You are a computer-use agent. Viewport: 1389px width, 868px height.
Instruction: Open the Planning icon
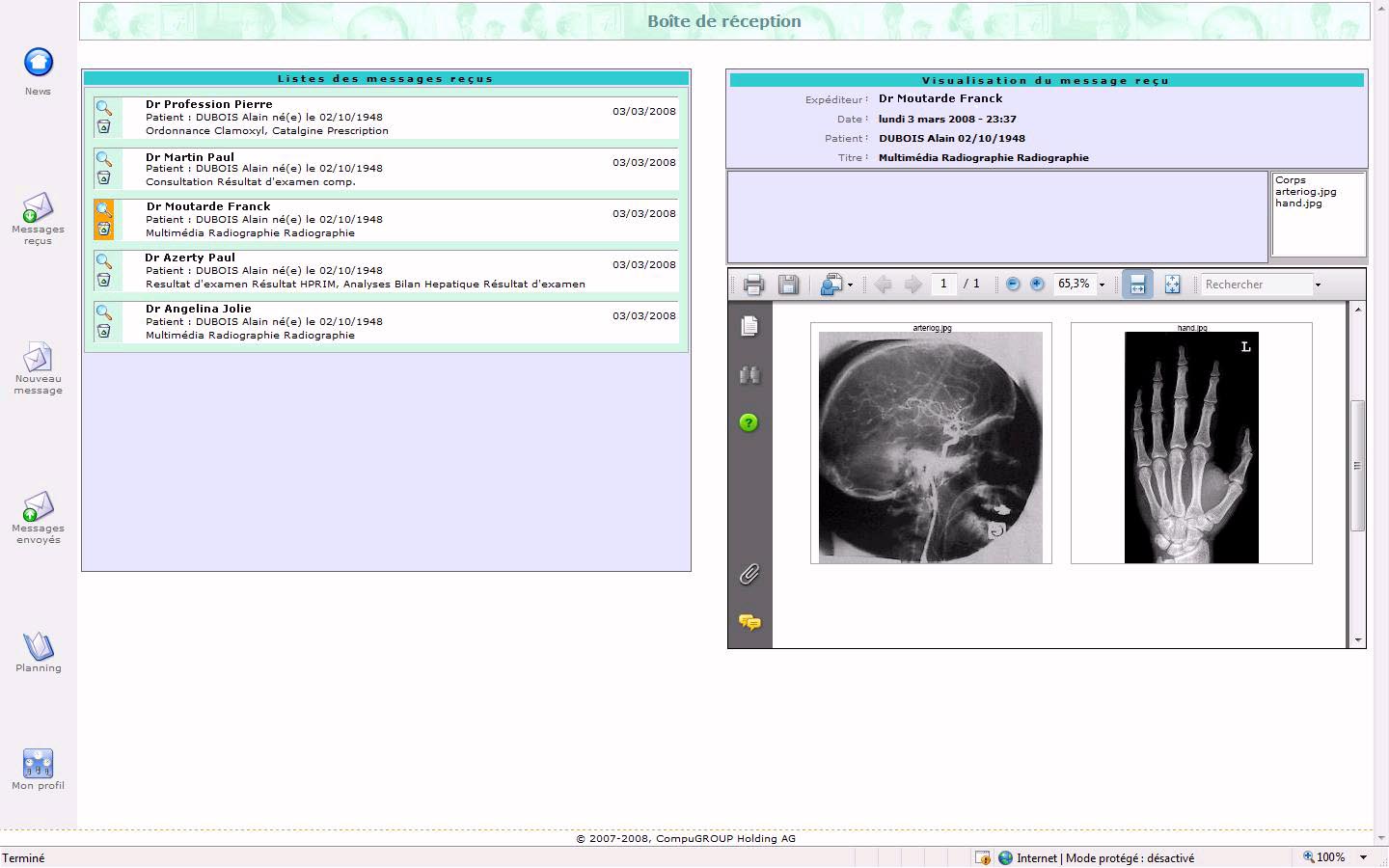38,646
